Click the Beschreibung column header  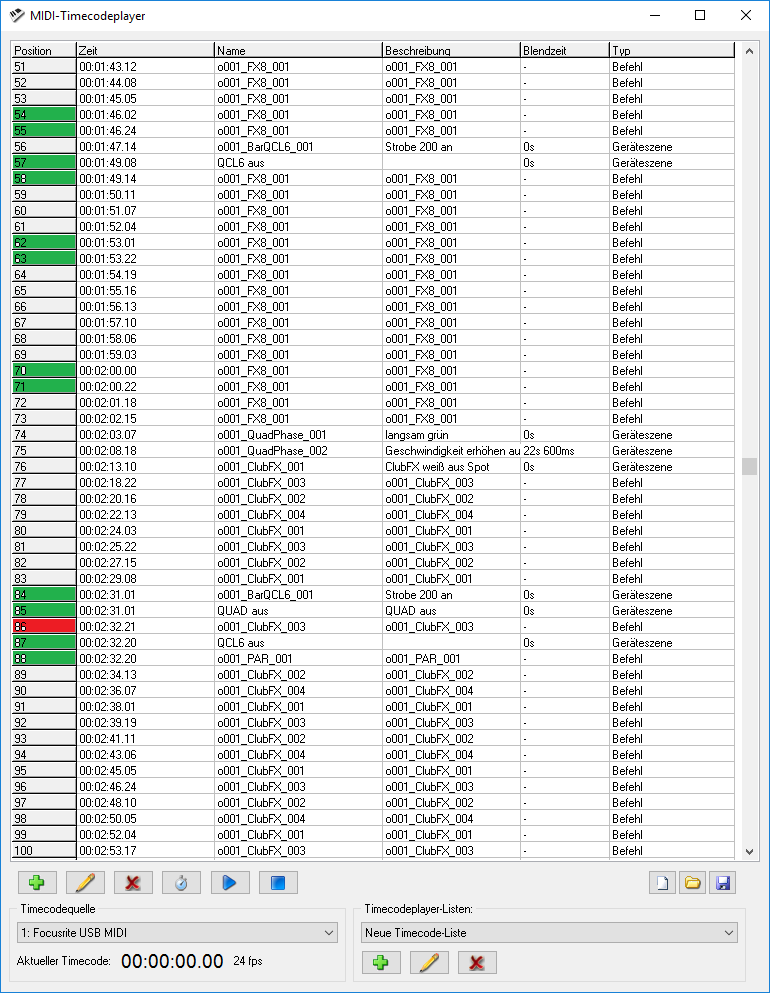450,50
